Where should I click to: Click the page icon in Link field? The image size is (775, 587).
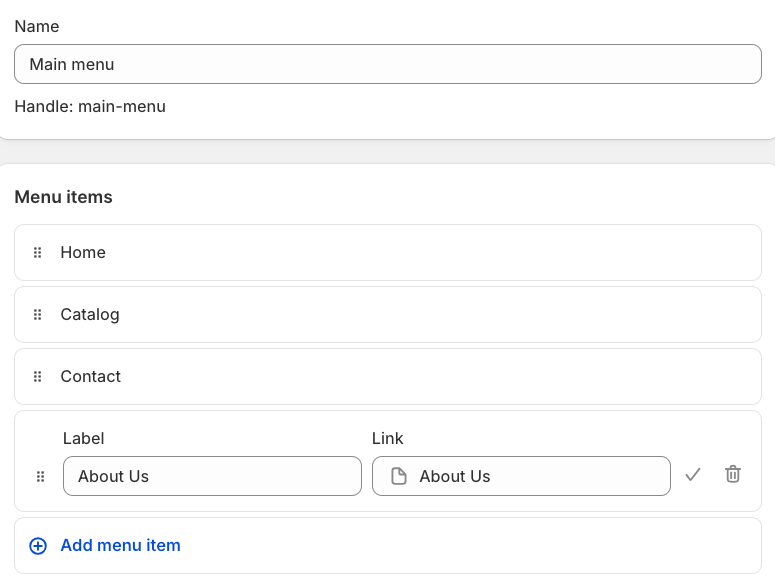pos(398,476)
